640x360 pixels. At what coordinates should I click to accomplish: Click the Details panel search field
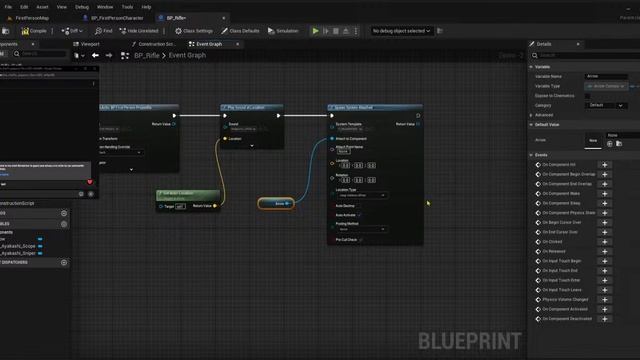(x=585, y=56)
